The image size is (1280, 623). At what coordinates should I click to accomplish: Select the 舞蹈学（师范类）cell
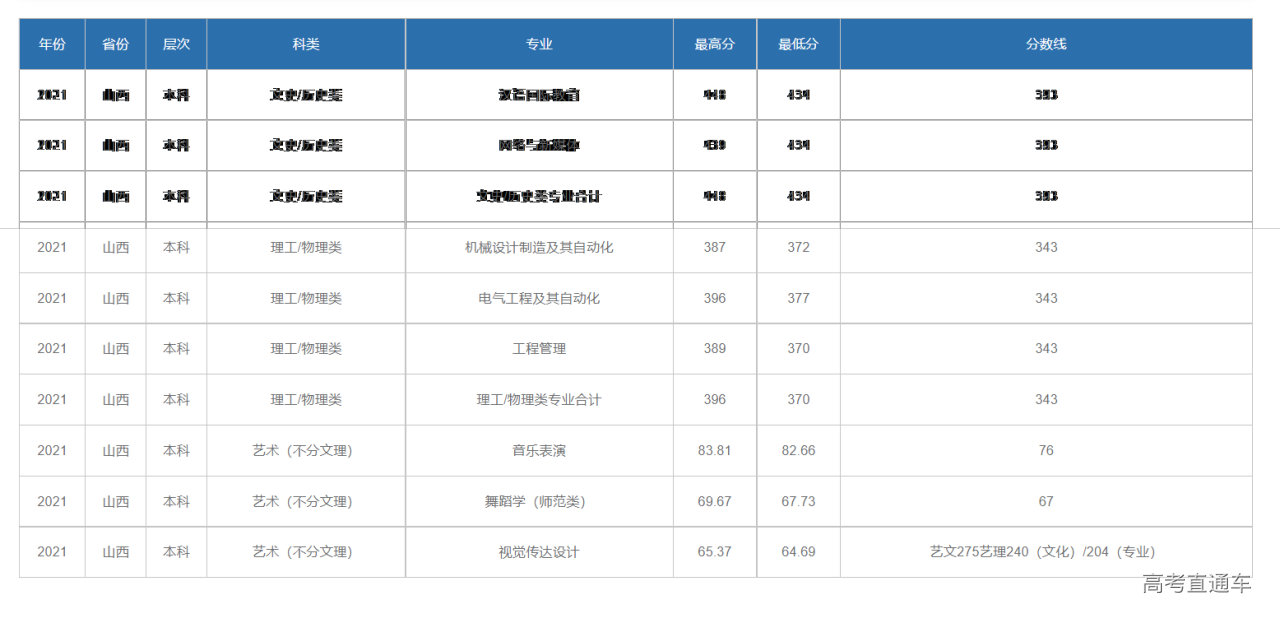tap(539, 501)
